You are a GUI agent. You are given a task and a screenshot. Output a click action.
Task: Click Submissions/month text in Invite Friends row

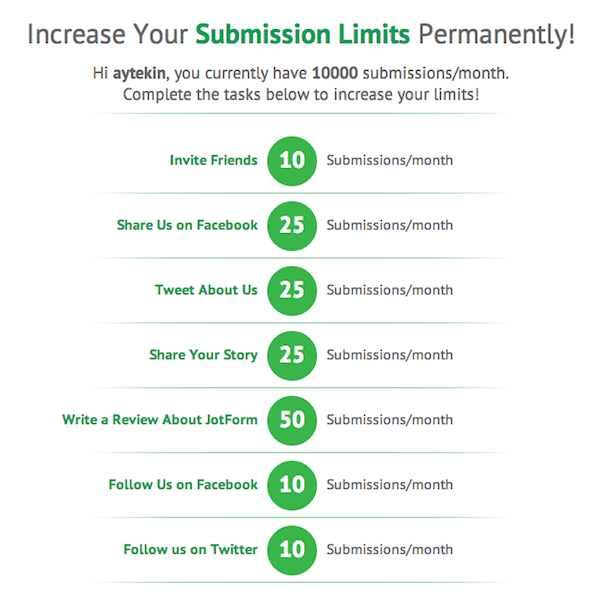(x=389, y=160)
